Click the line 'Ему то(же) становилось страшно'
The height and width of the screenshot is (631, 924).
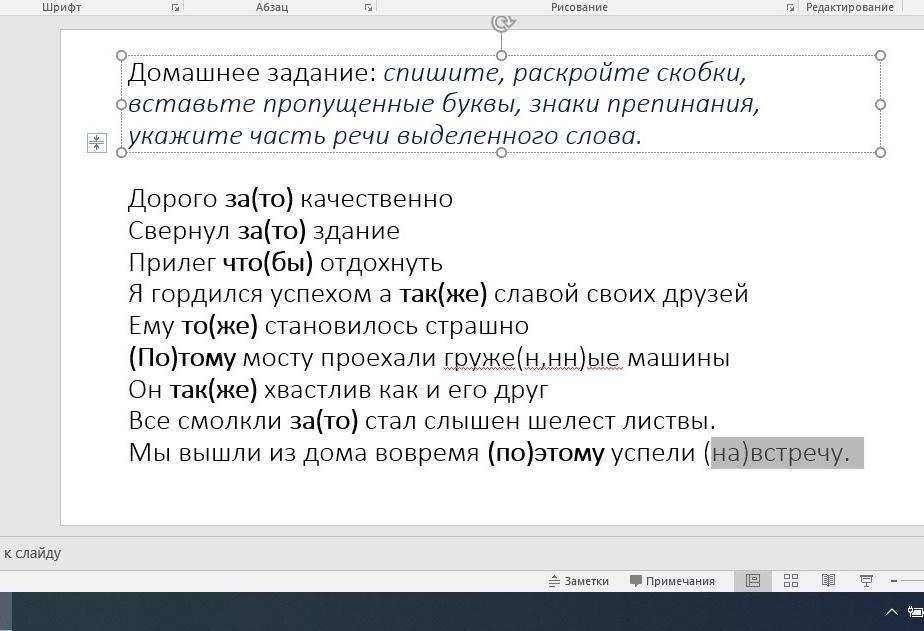click(328, 326)
